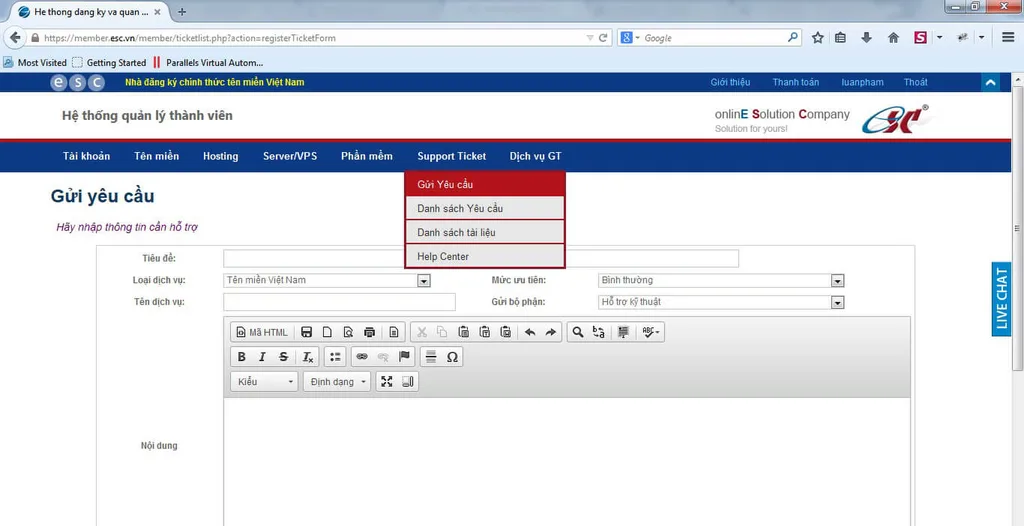Open the Phần mềm menu
Screen dimensions: 1024x526
[367, 156]
